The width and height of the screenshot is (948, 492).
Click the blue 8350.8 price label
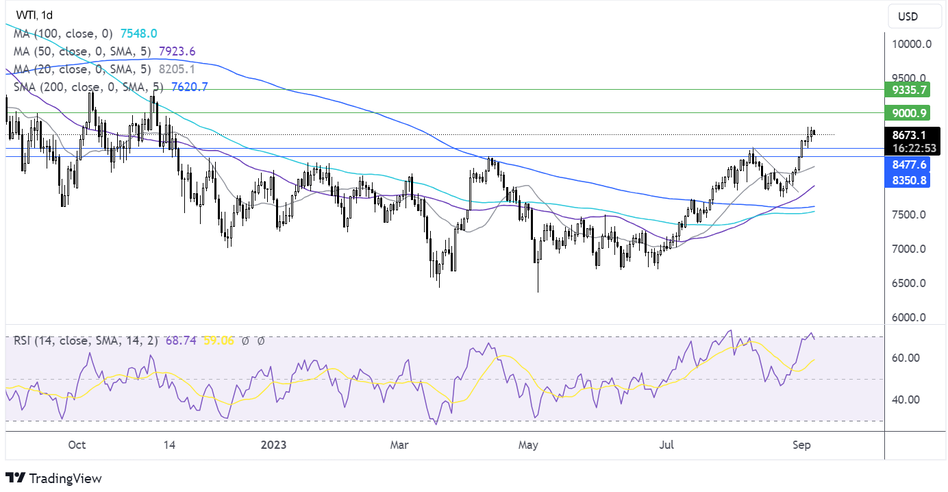[911, 180]
